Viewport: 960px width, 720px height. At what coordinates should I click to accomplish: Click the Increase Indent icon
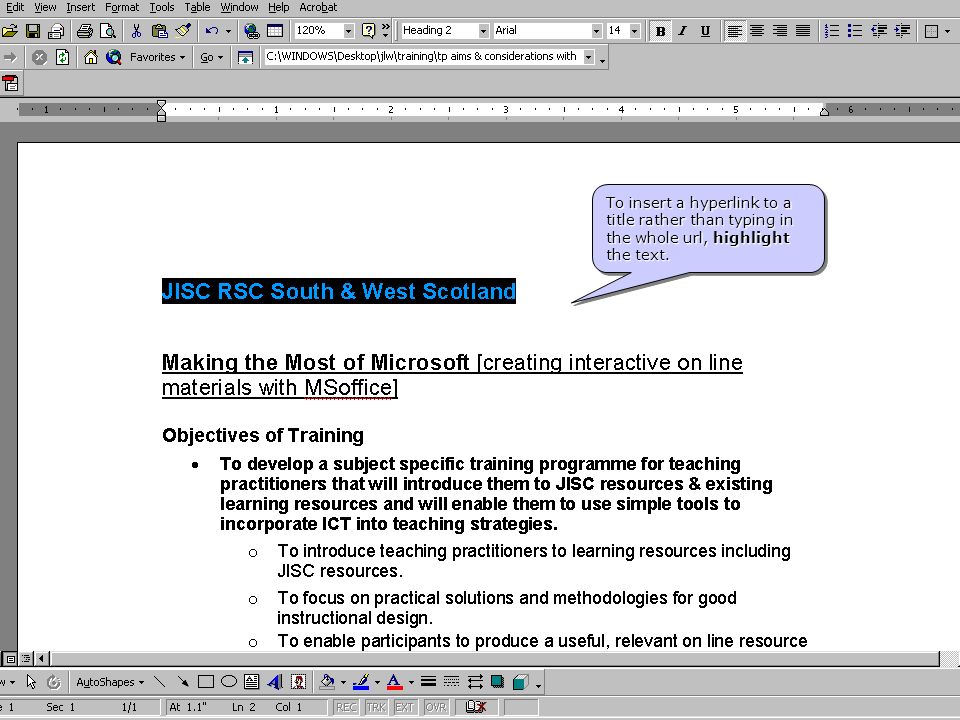902,31
